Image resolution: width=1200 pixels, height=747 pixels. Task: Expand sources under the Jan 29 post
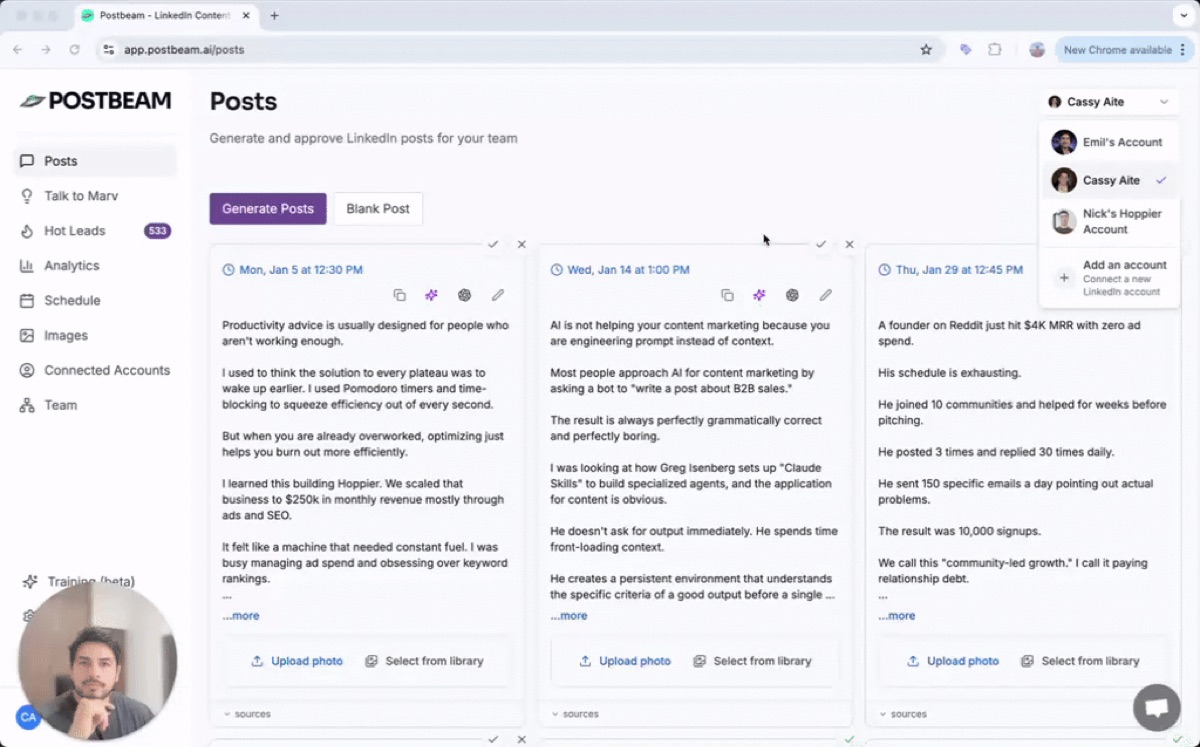coord(902,714)
